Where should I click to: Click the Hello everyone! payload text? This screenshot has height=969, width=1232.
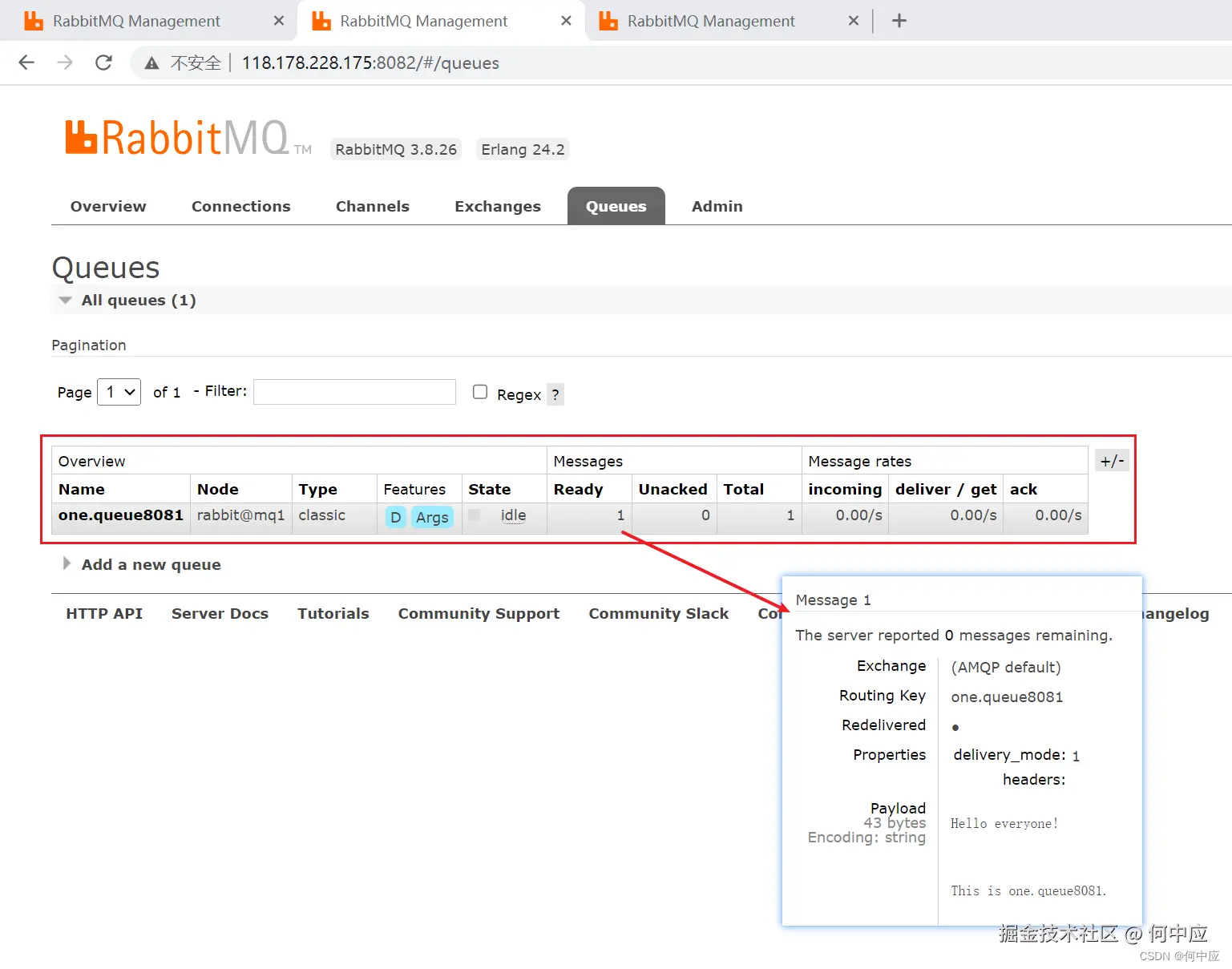pyautogui.click(x=1004, y=824)
